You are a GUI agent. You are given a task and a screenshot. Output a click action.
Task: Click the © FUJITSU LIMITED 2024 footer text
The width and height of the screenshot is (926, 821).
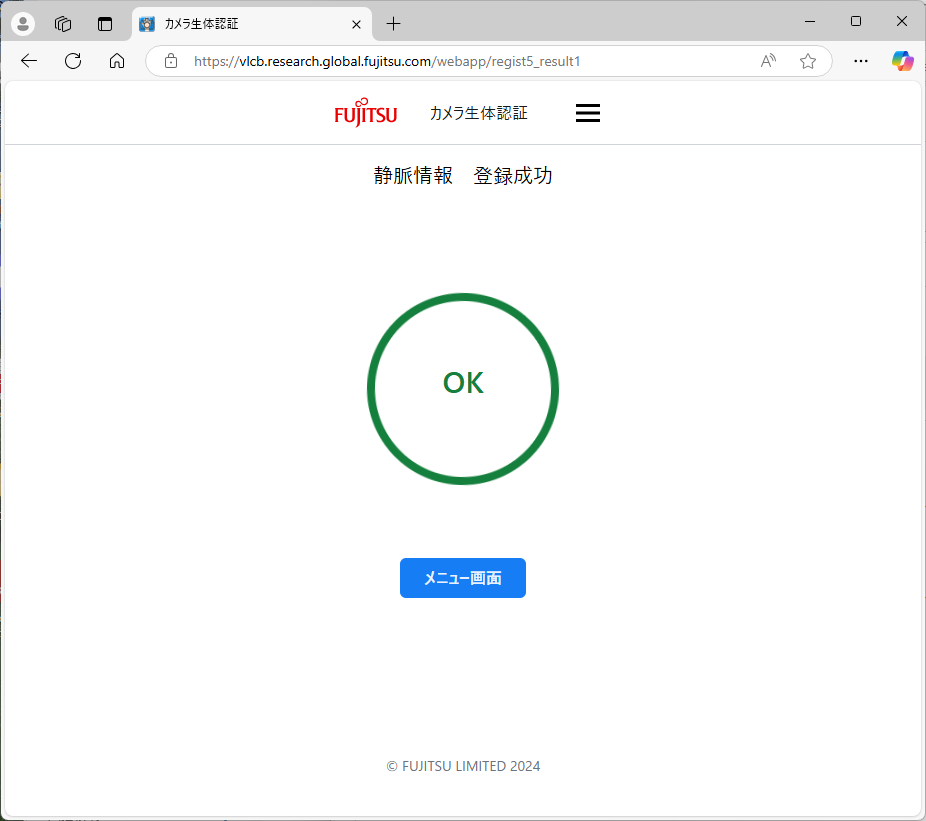click(463, 766)
